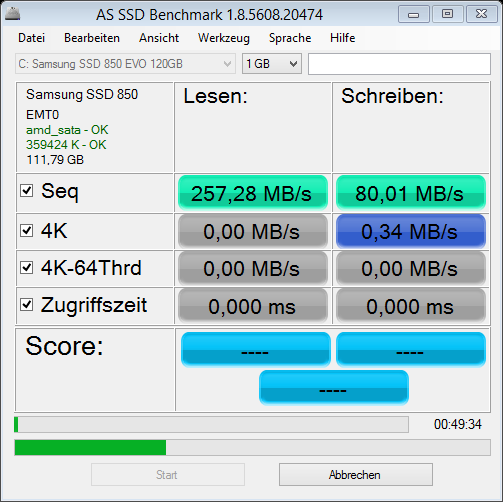Click the Lesen column header

click(215, 96)
